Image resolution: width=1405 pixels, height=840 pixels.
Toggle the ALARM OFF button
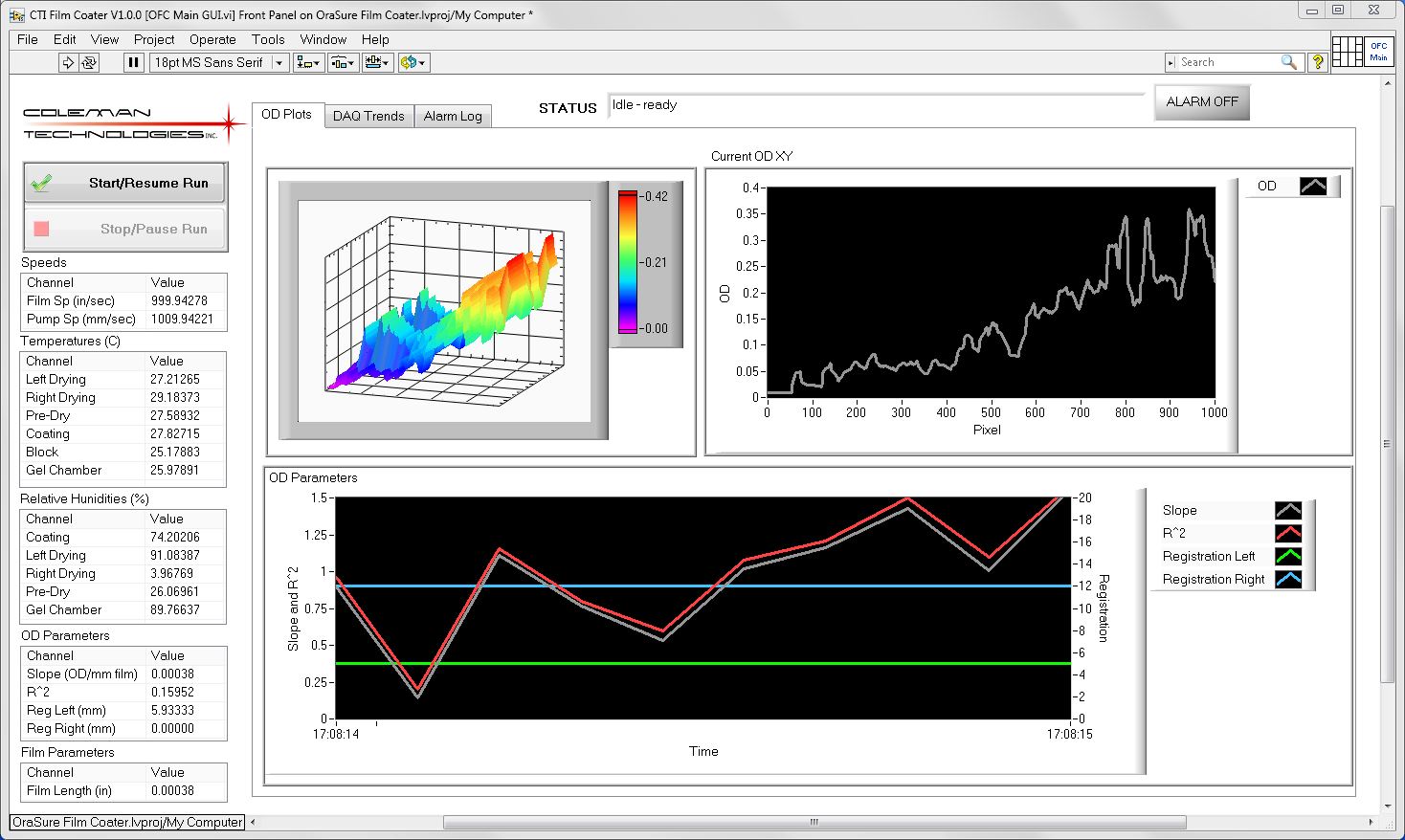tap(1202, 101)
